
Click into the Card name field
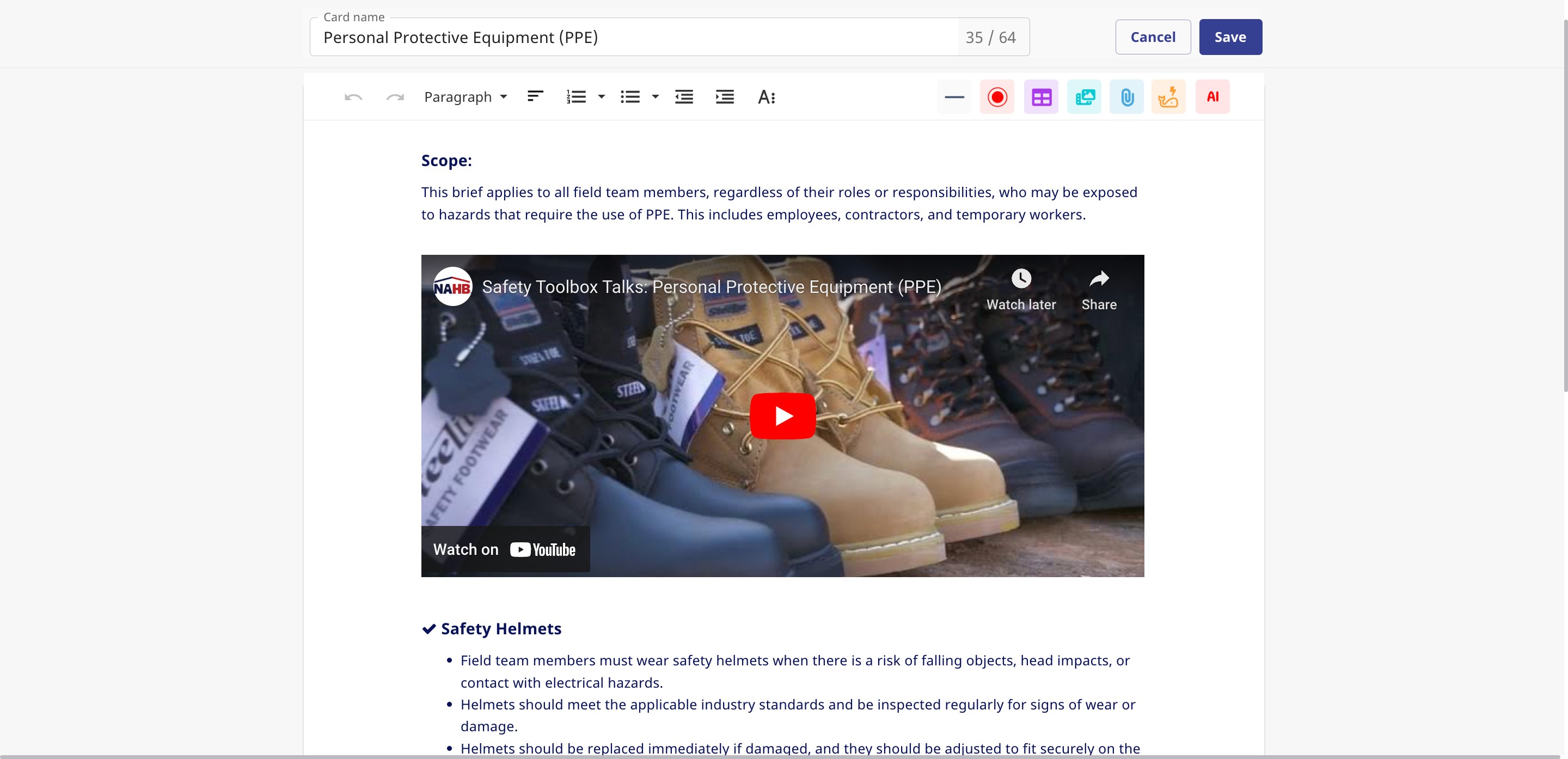633,38
